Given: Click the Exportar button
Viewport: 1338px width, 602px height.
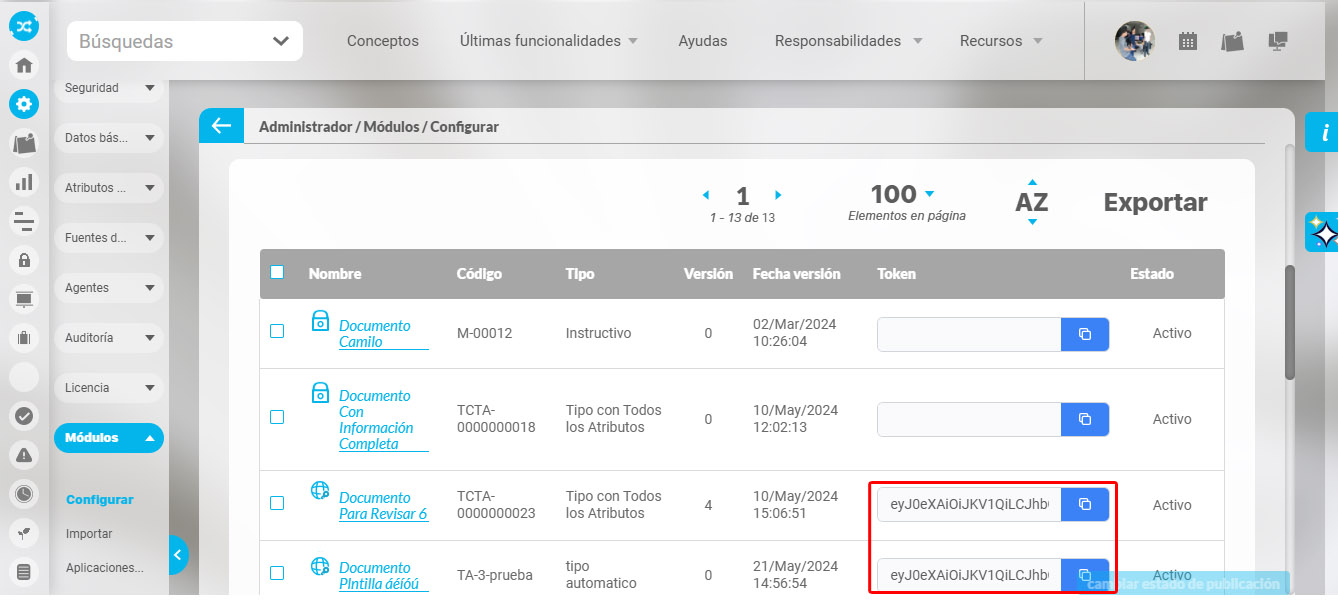Looking at the screenshot, I should click(1155, 203).
